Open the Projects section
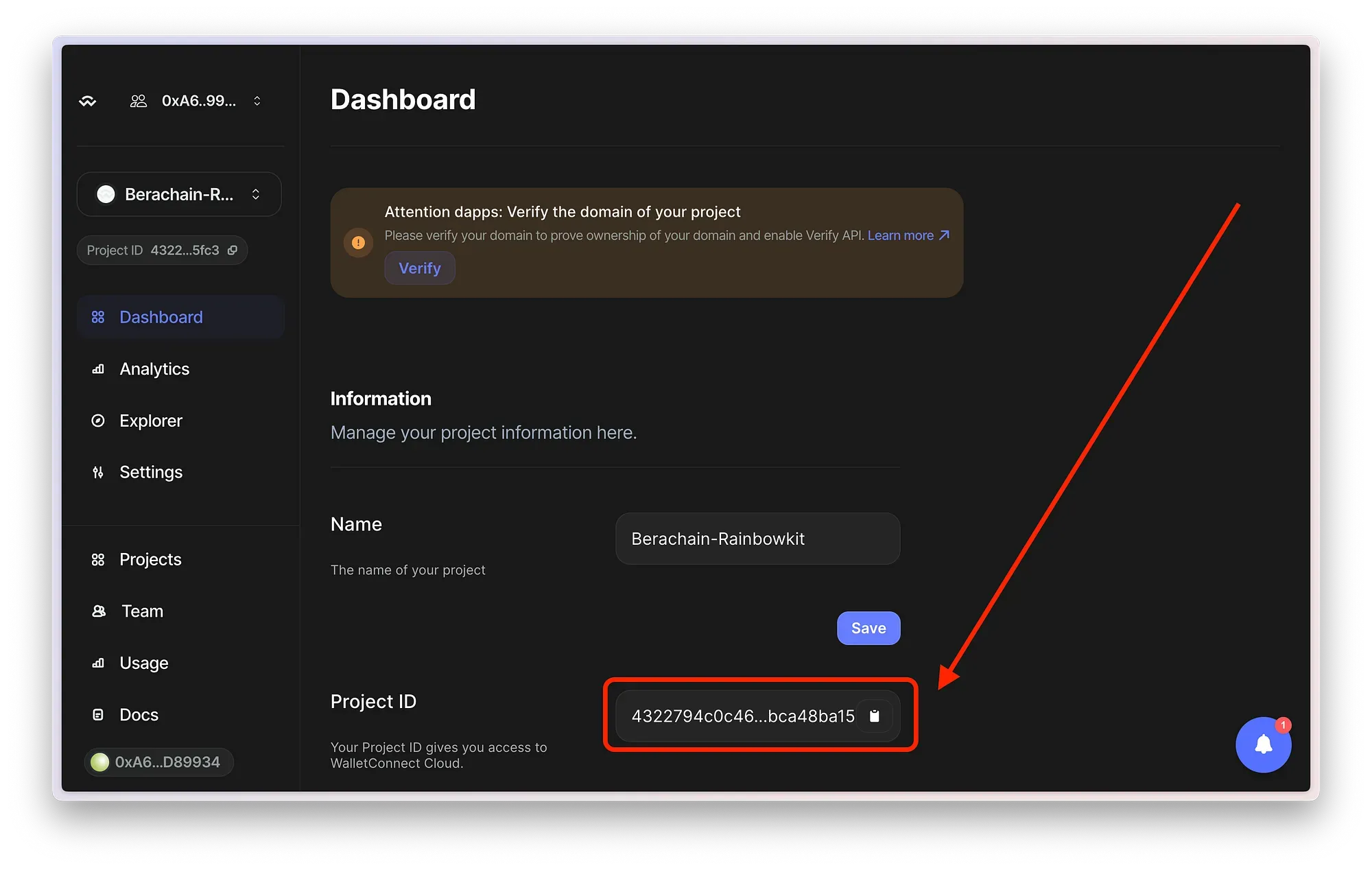This screenshot has height=870, width=1372. [150, 560]
